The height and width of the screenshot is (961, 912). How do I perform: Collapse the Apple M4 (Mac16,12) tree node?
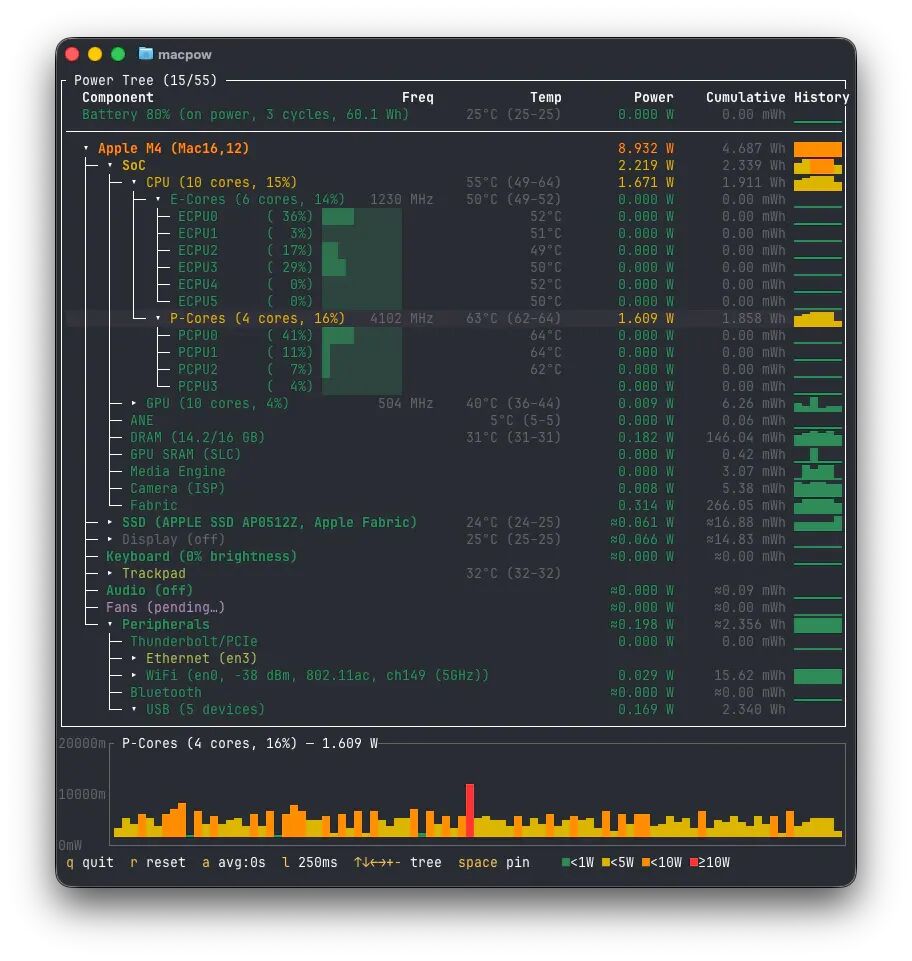click(x=86, y=148)
